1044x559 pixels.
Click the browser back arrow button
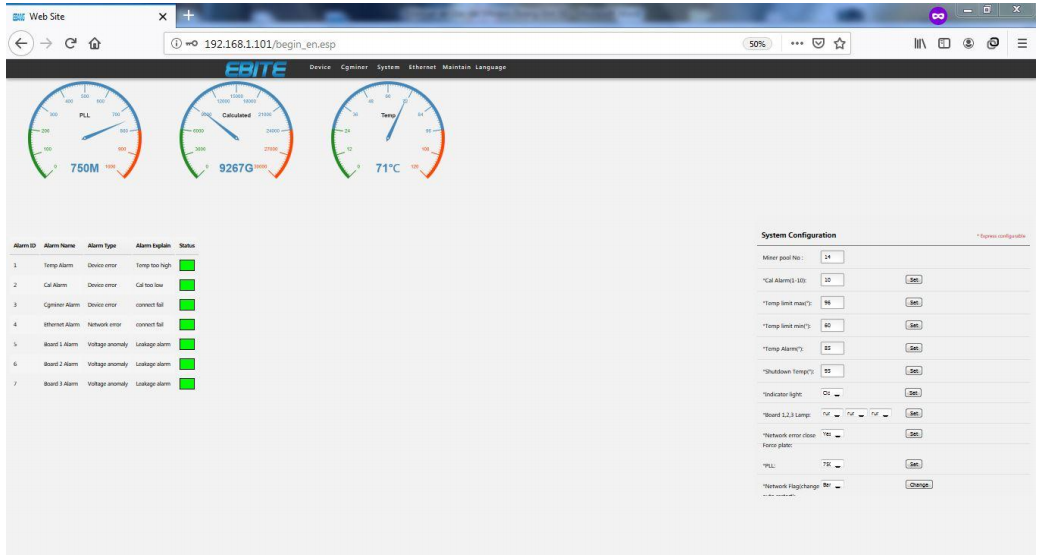point(21,44)
